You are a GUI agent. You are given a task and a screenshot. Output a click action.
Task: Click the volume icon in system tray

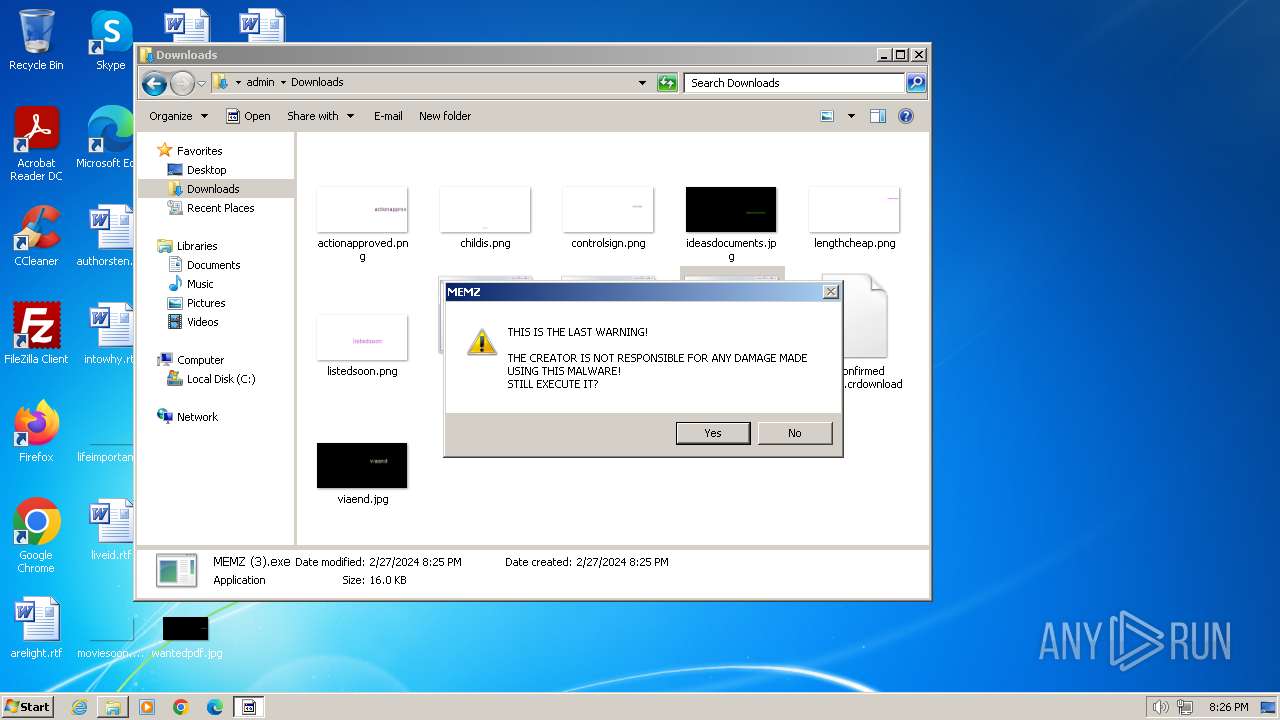pyautogui.click(x=1161, y=707)
